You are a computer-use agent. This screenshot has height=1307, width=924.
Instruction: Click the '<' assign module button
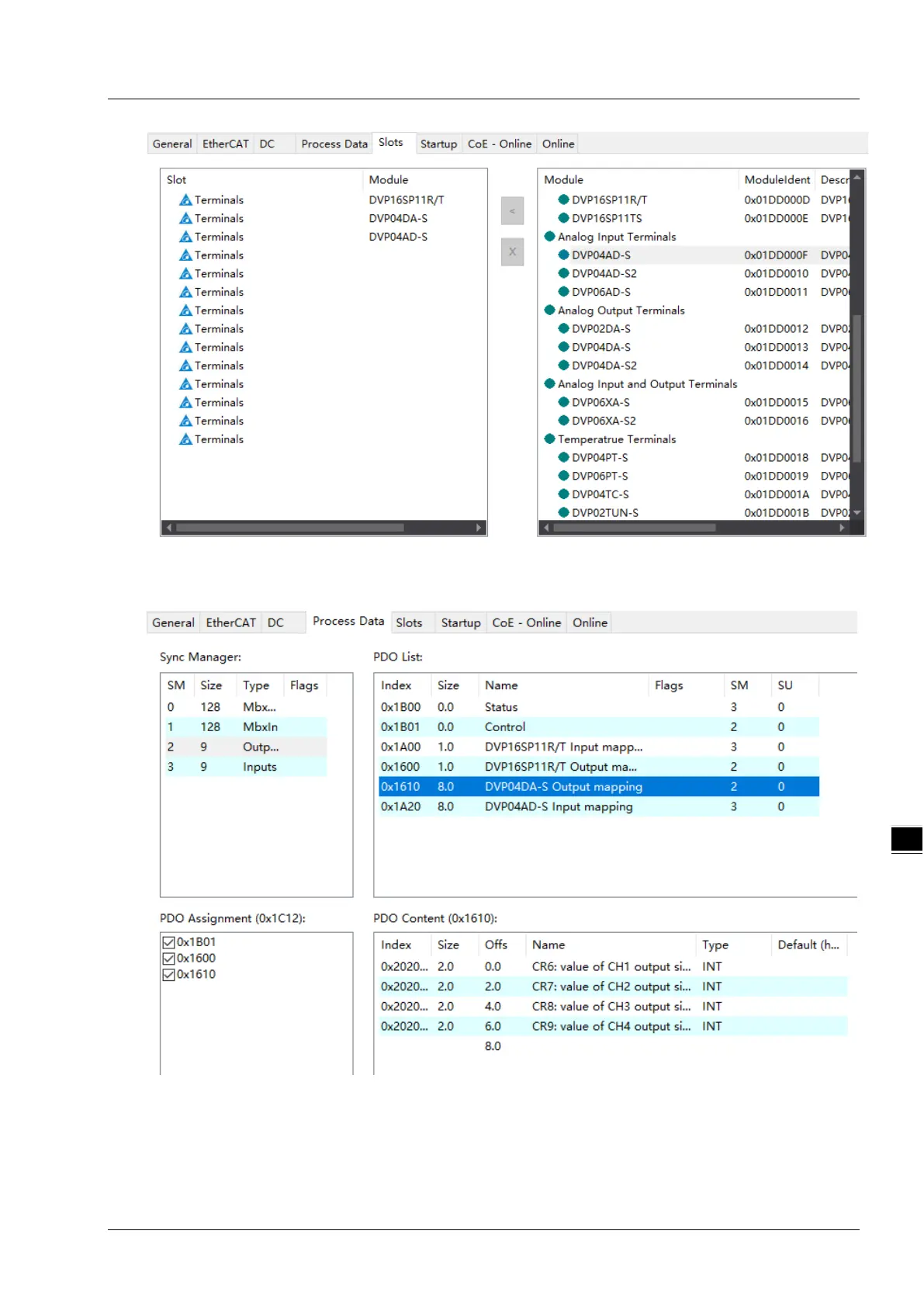coord(512,211)
